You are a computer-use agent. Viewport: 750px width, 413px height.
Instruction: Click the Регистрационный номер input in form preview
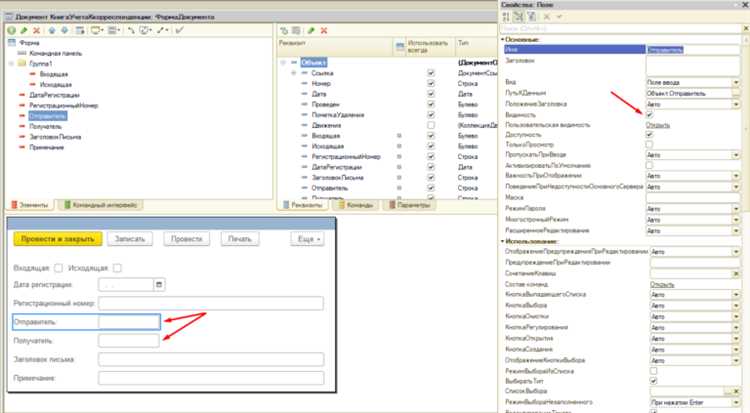pyautogui.click(x=211, y=303)
